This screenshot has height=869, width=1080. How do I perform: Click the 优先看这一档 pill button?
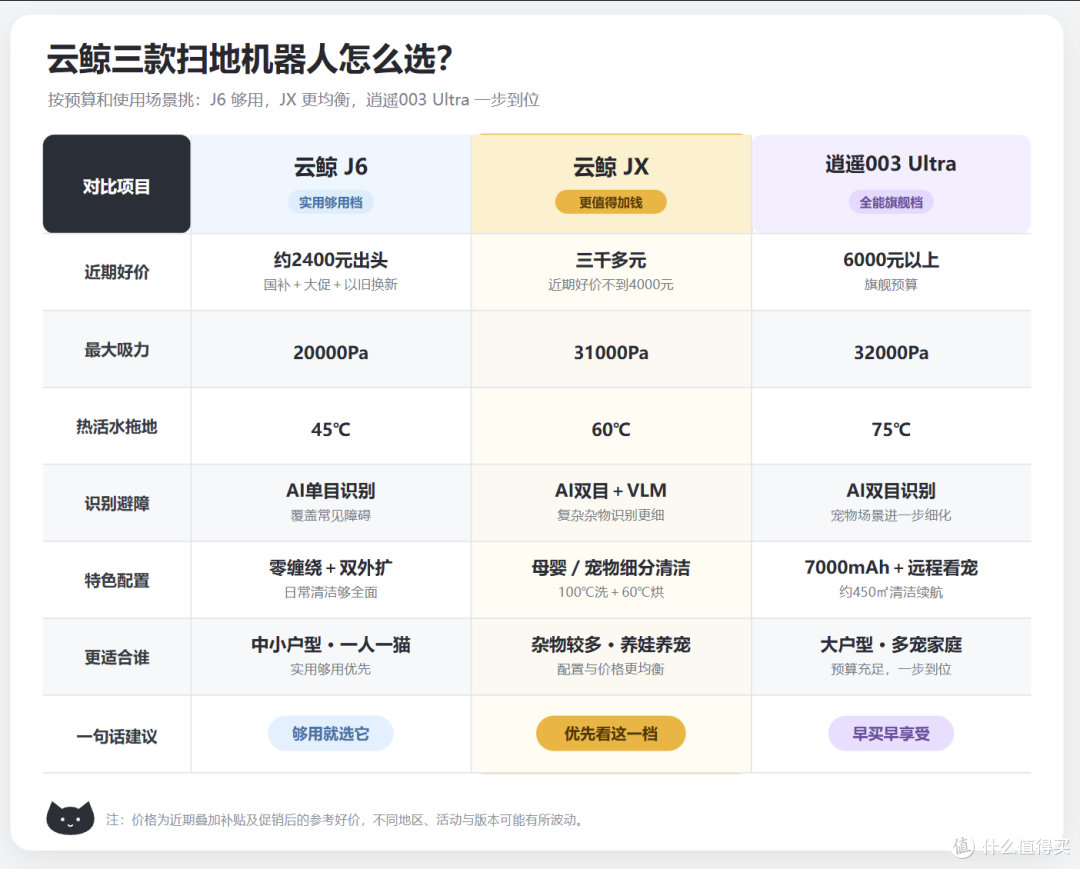click(x=611, y=734)
